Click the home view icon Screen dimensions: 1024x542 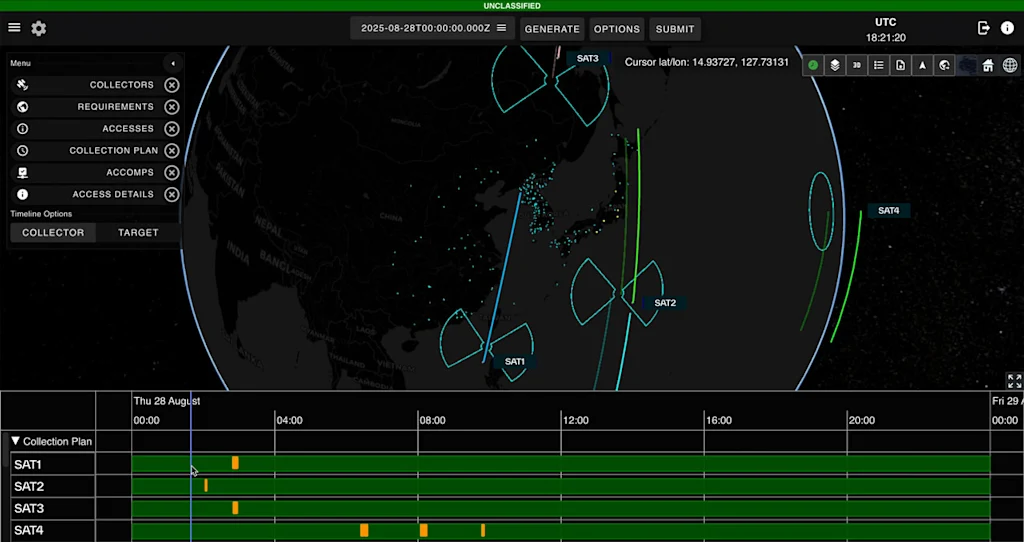[x=988, y=65]
